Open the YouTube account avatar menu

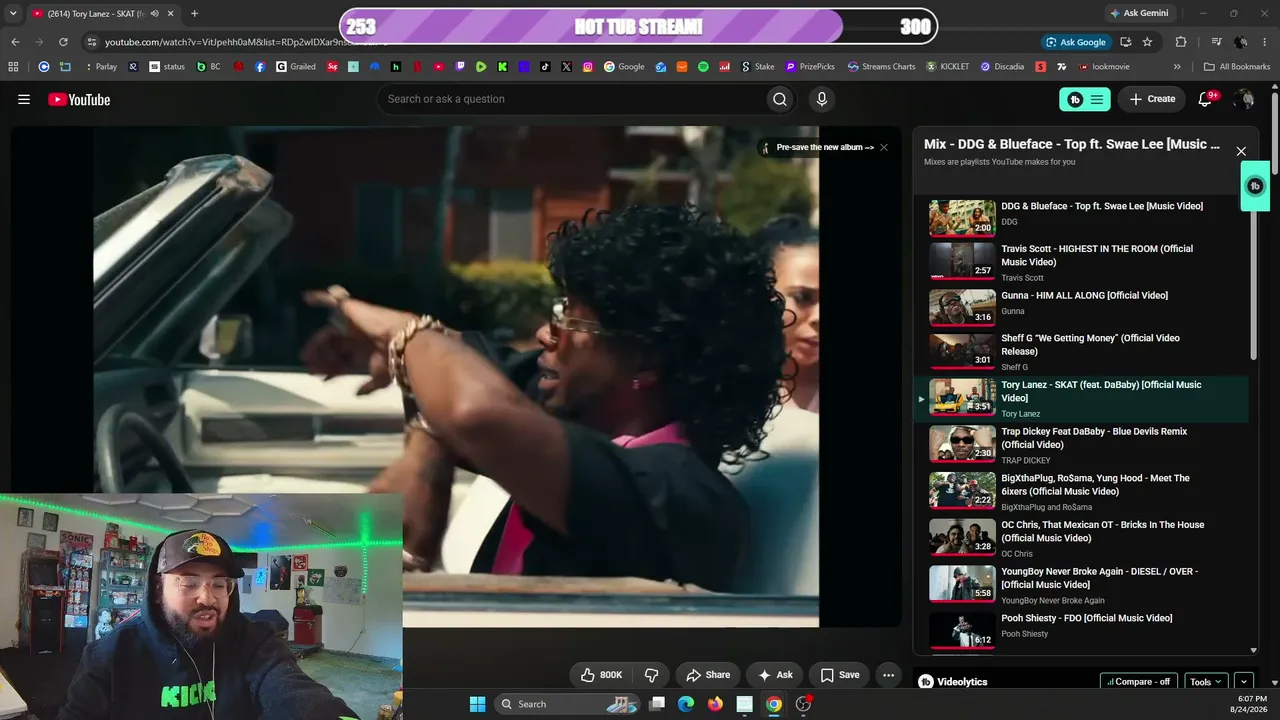coord(1244,99)
